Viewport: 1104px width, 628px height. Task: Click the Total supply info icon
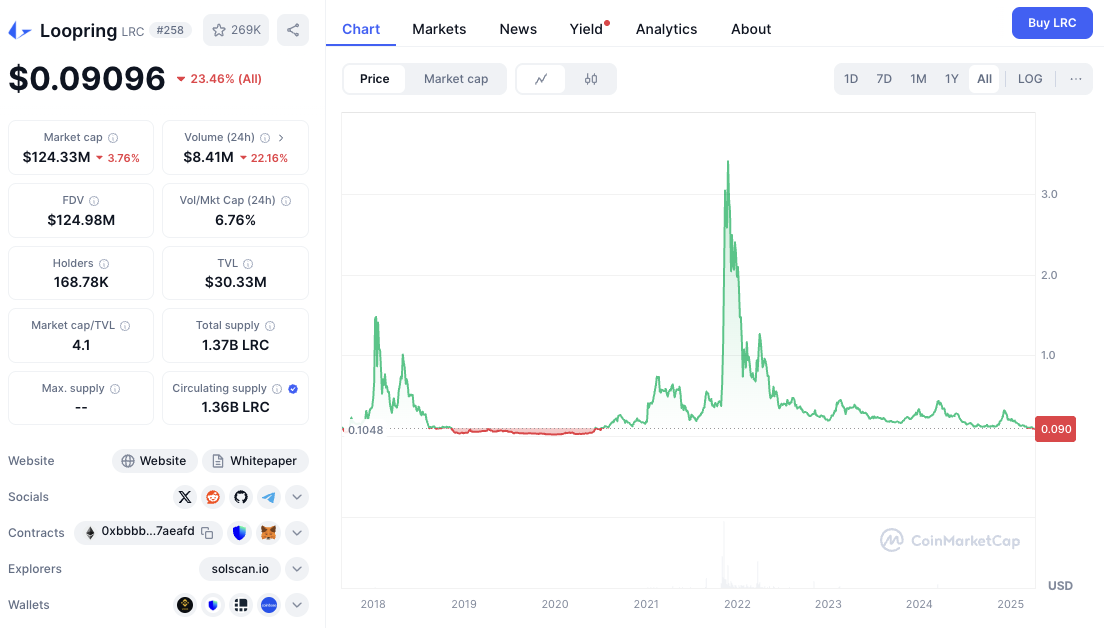270,326
